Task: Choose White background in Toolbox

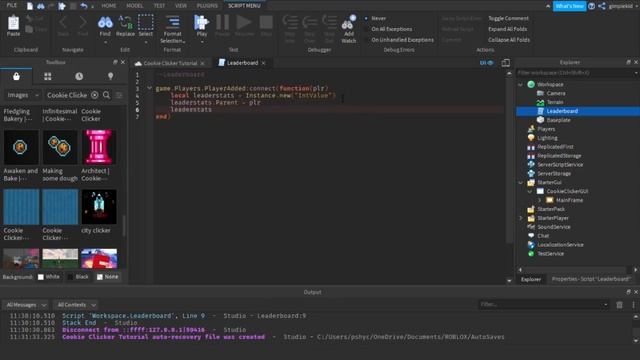Action: [x=49, y=277]
